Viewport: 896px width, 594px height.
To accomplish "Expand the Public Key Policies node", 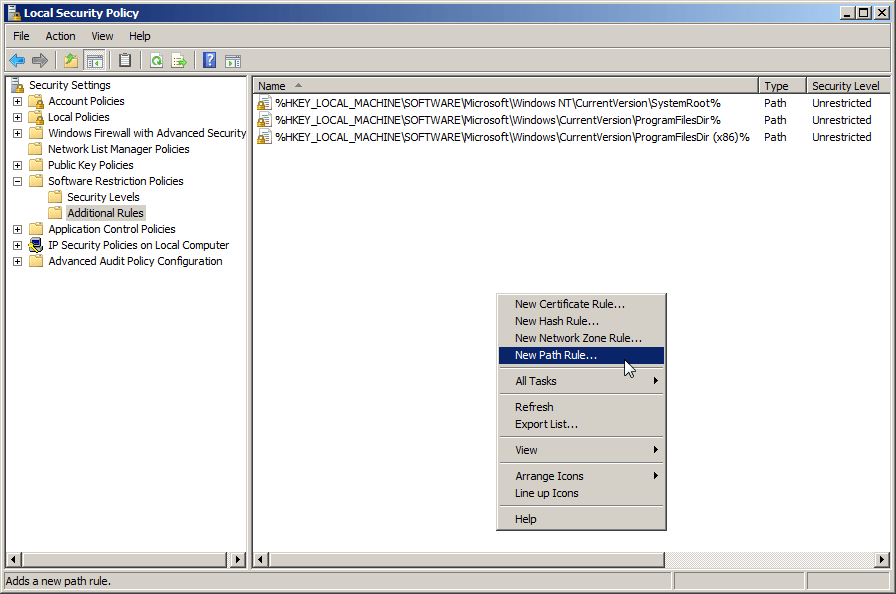I will click(18, 166).
